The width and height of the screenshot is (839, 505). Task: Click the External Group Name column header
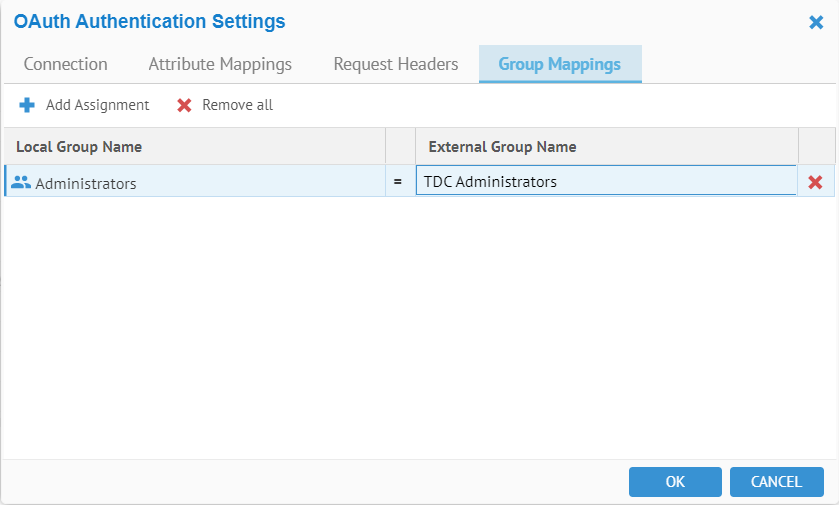[x=502, y=147]
